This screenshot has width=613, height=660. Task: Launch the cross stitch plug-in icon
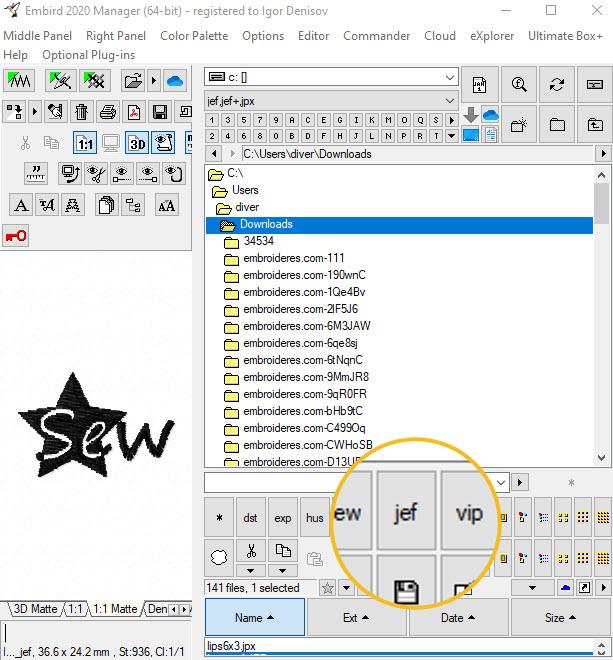pyautogui.click(x=95, y=80)
